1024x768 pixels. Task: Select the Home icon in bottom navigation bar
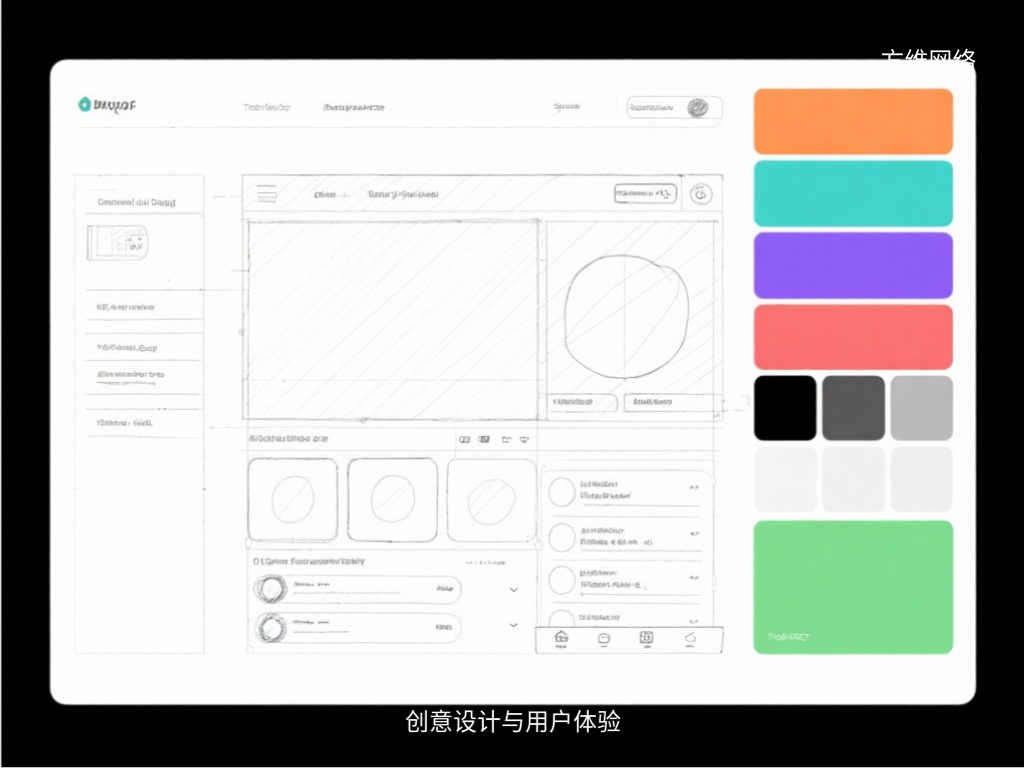tap(560, 638)
